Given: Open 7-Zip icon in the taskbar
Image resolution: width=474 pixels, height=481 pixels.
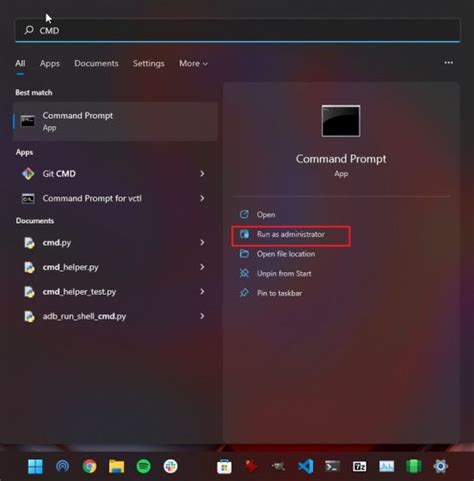Looking at the screenshot, I should (360, 466).
